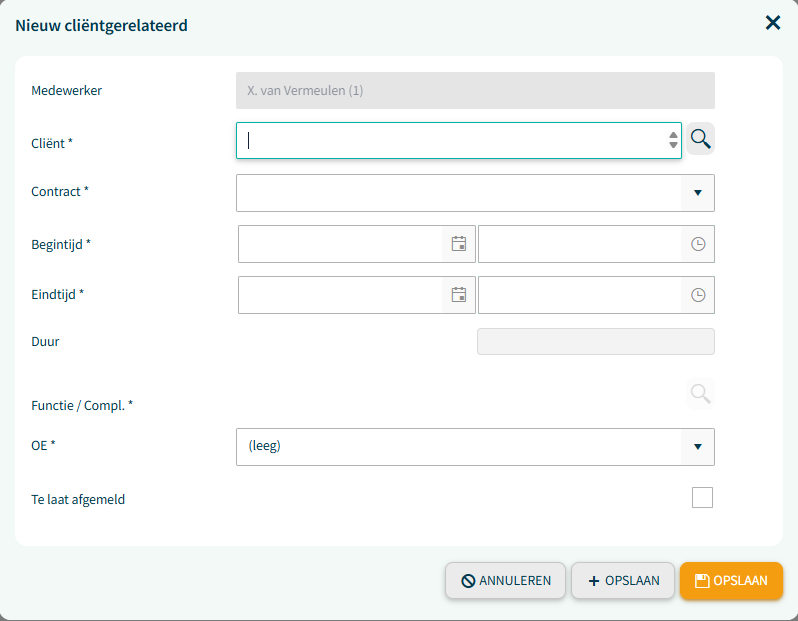
Task: Expand the Contract dropdown arrow
Action: [x=698, y=193]
